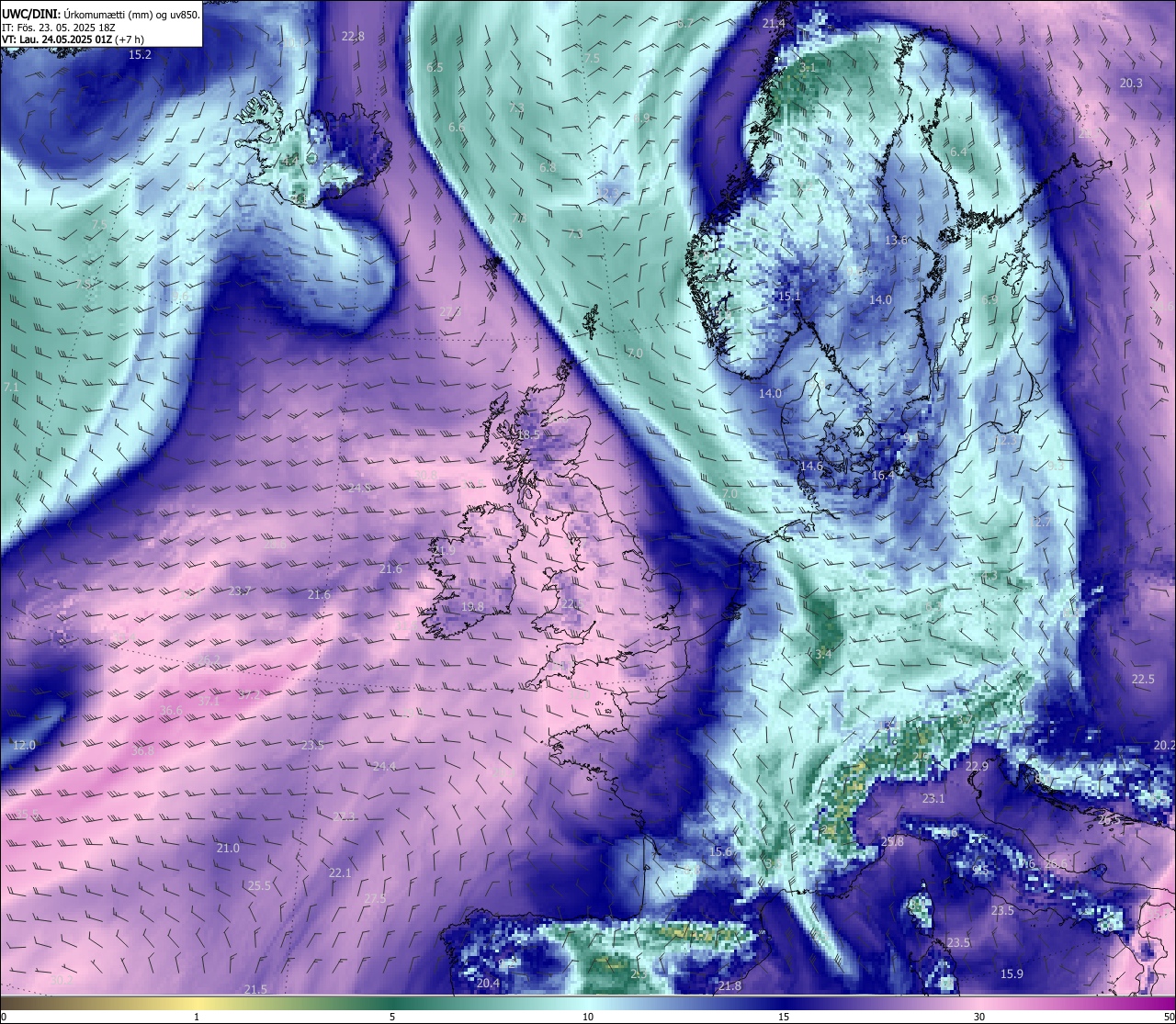The width and height of the screenshot is (1176, 1024).
Task: Click the 18.5 value over Scotland
Action: click(528, 435)
